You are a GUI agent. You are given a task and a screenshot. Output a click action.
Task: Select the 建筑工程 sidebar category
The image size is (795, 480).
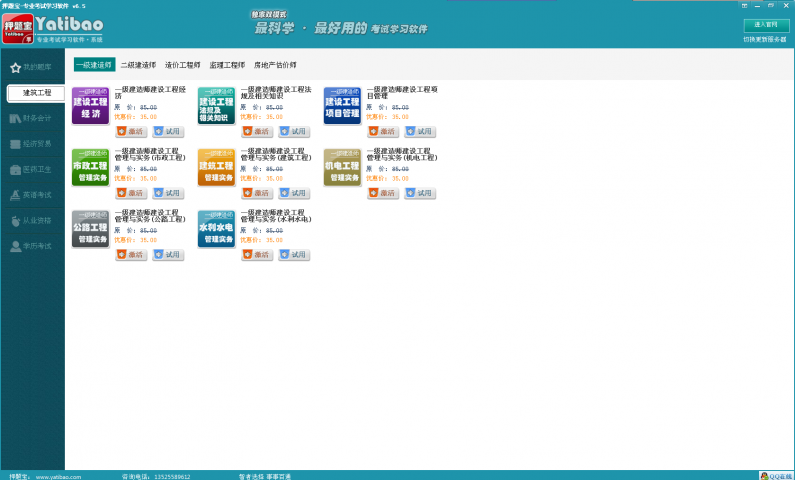pyautogui.click(x=37, y=93)
